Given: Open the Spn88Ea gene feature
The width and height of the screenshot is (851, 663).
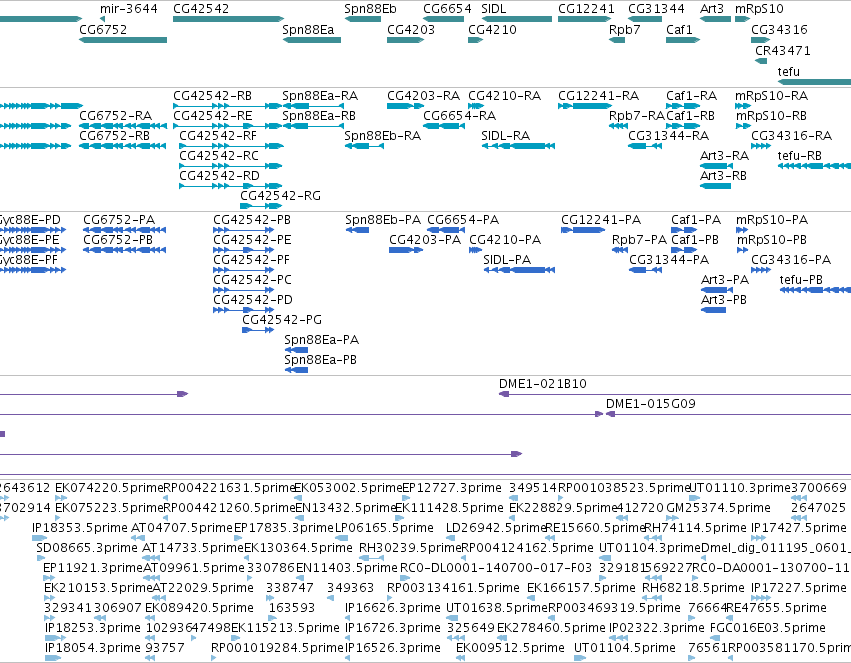Looking at the screenshot, I should (x=312, y=40).
